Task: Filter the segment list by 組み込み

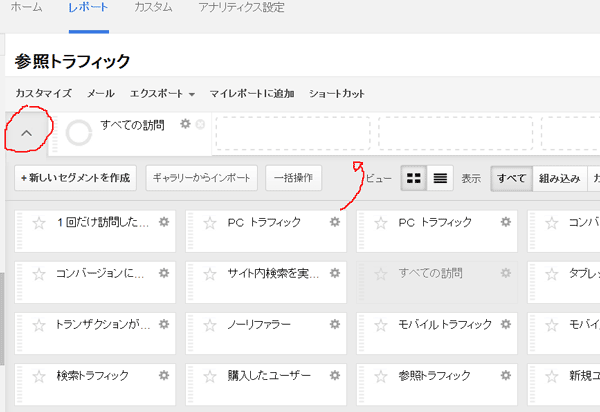Action: tap(559, 178)
